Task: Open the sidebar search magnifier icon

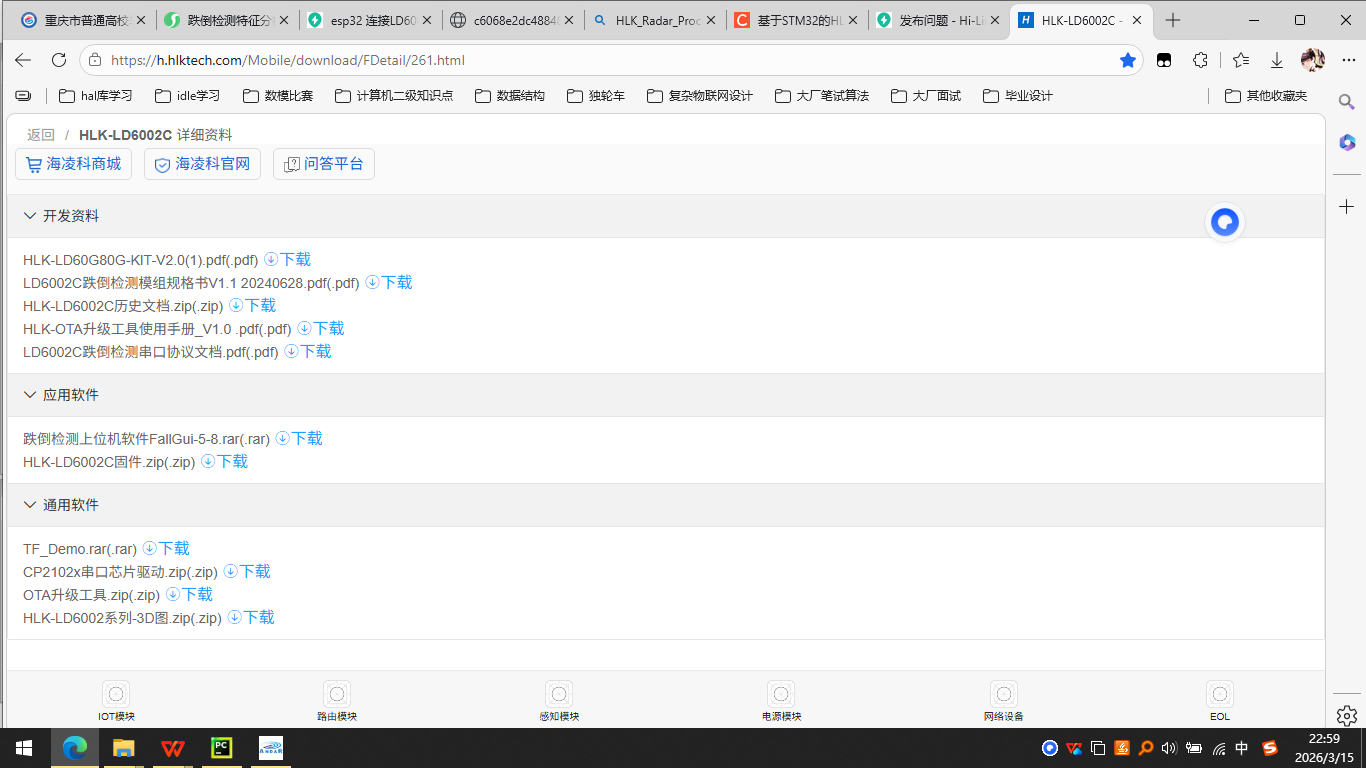Action: coord(1346,101)
